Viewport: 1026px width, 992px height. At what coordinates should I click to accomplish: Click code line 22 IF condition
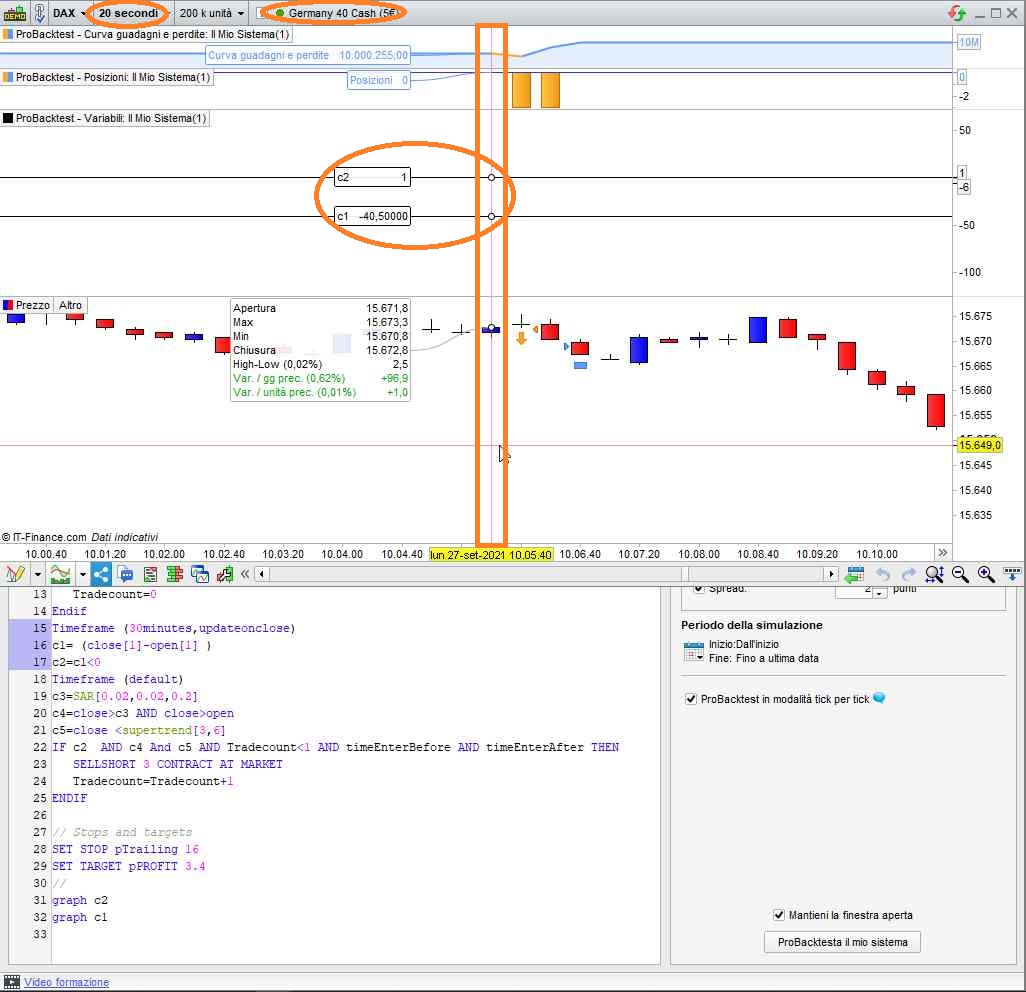coord(335,747)
